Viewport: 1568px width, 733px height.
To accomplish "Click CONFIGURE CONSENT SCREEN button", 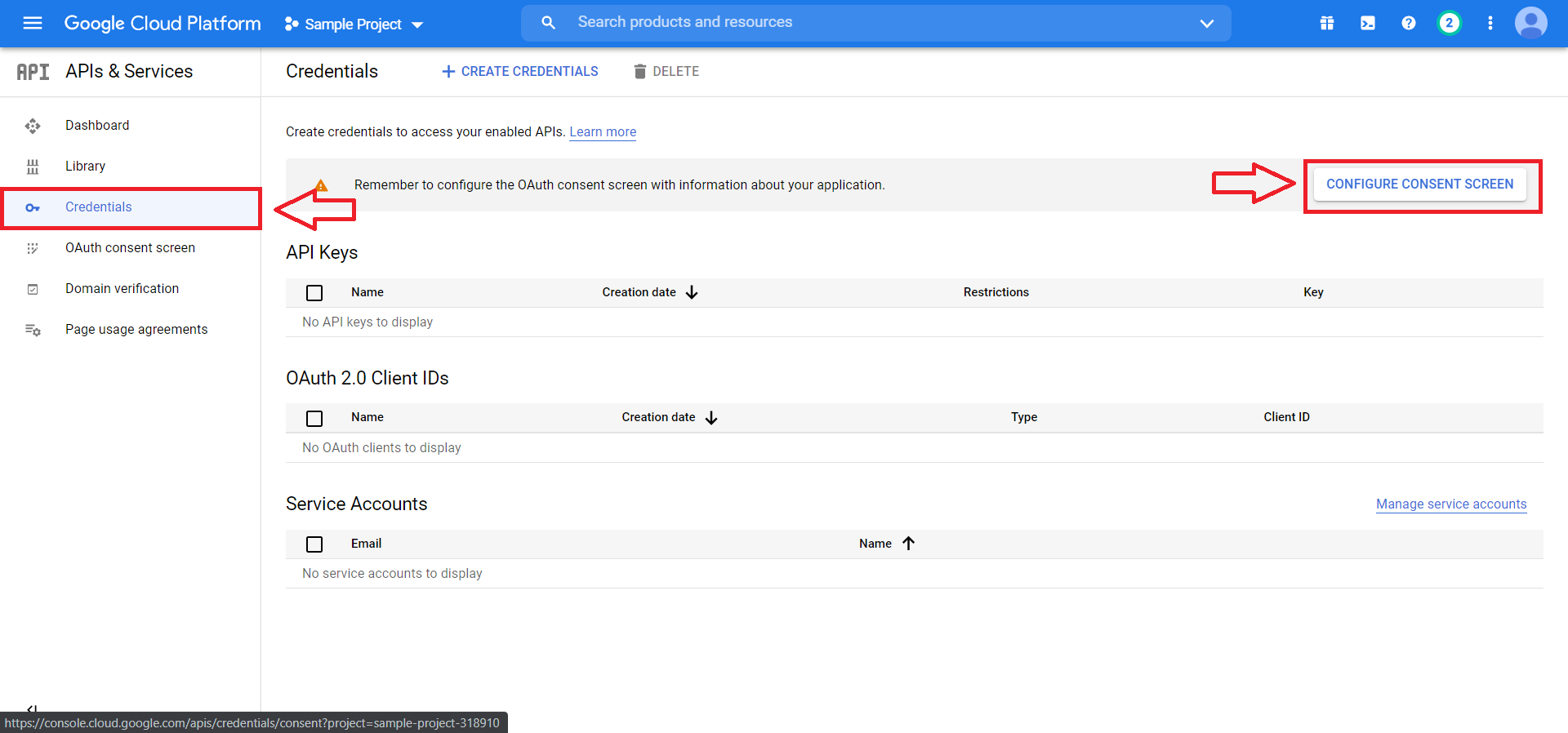I will pos(1420,184).
